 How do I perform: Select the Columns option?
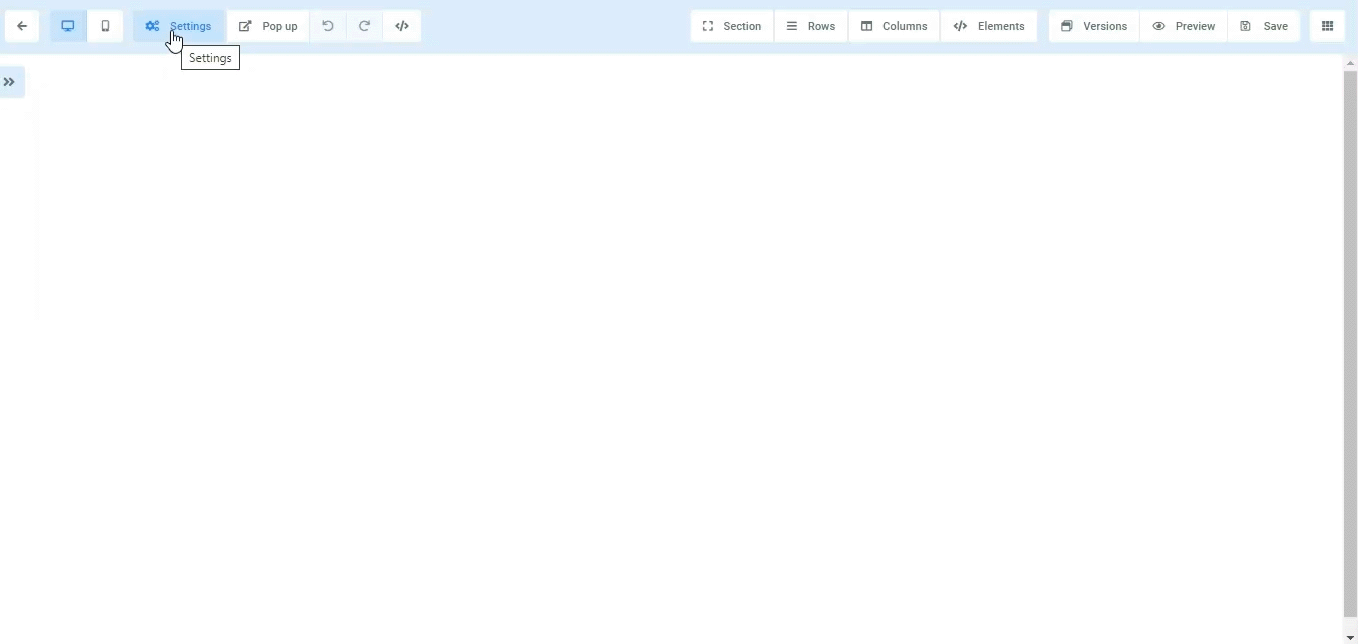tap(894, 26)
